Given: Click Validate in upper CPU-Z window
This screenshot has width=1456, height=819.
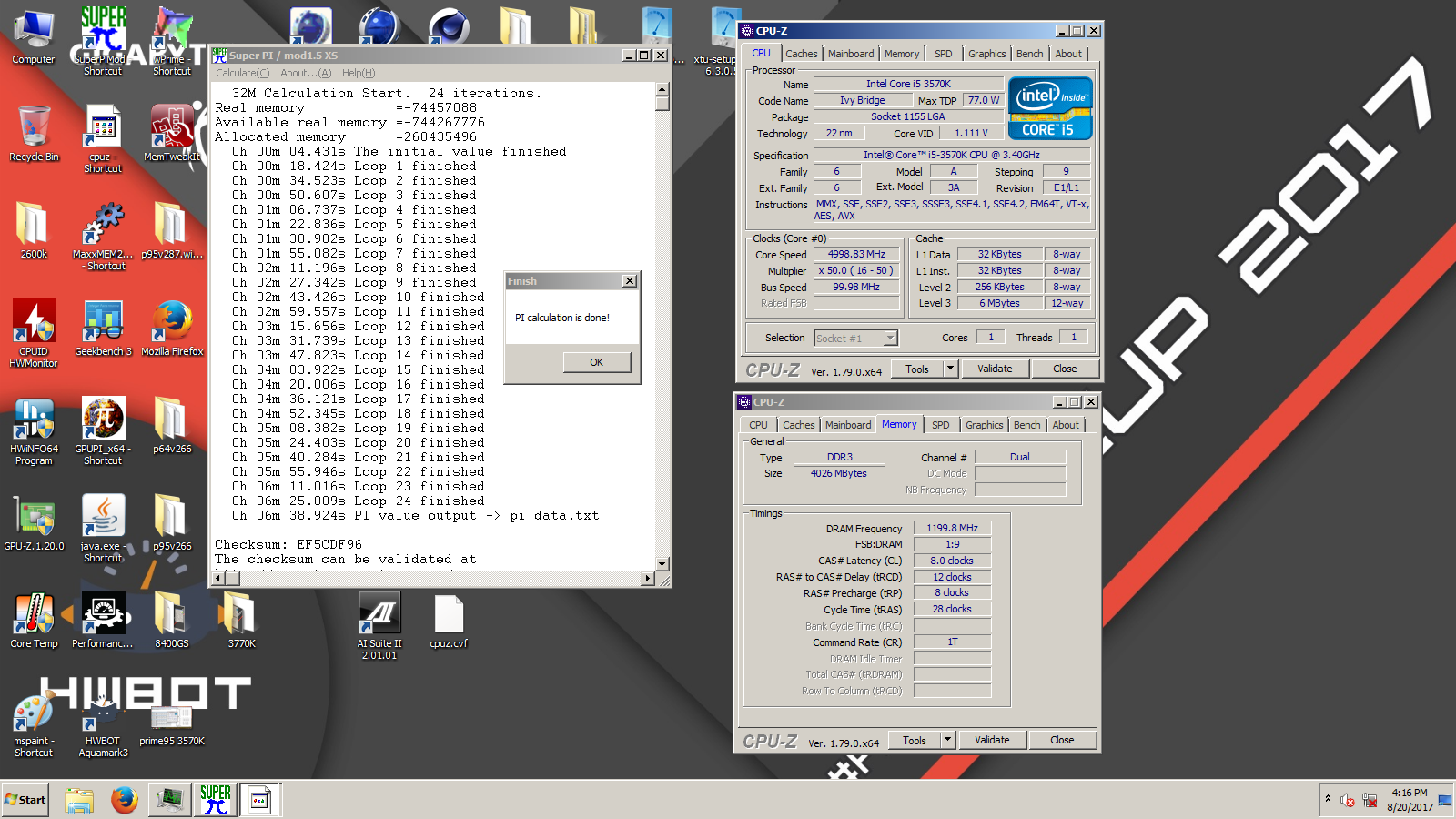Looking at the screenshot, I should 995,369.
